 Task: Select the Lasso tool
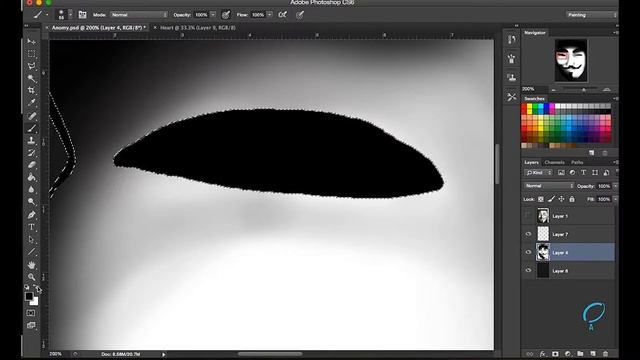click(31, 66)
